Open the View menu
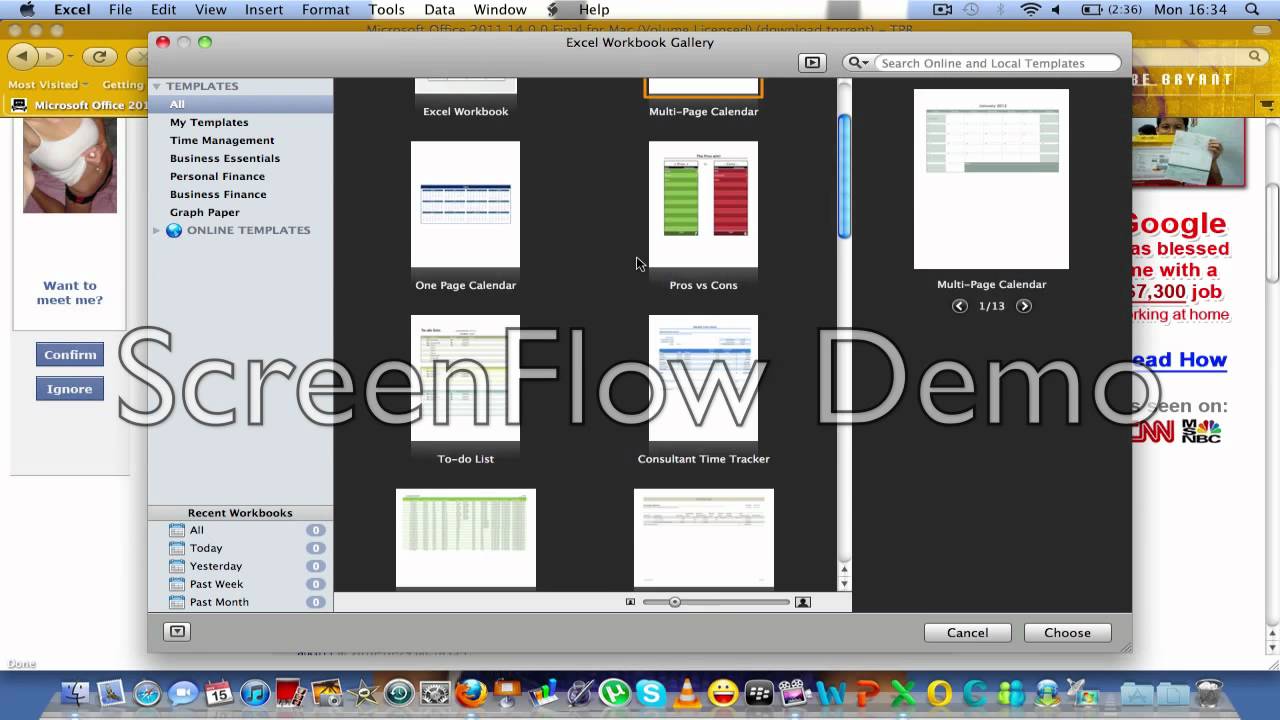1280x720 pixels. [210, 10]
